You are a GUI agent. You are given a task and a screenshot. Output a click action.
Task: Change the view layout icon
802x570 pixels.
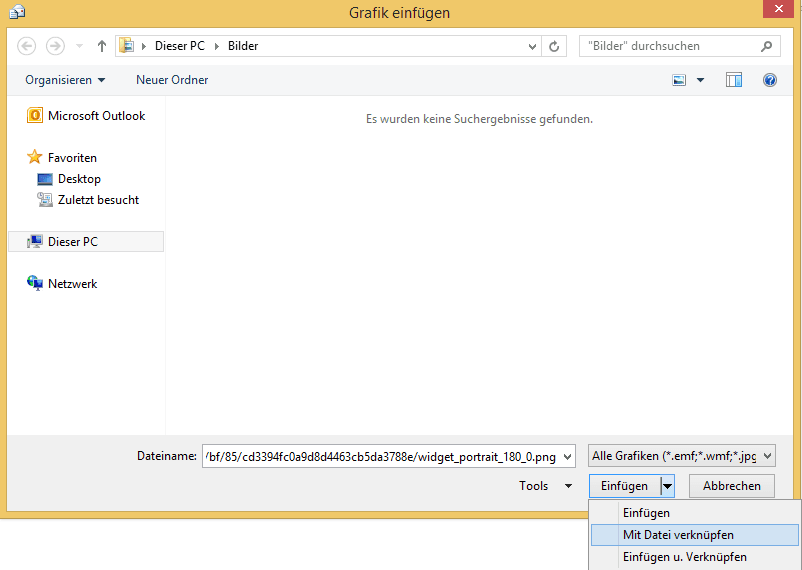point(680,80)
